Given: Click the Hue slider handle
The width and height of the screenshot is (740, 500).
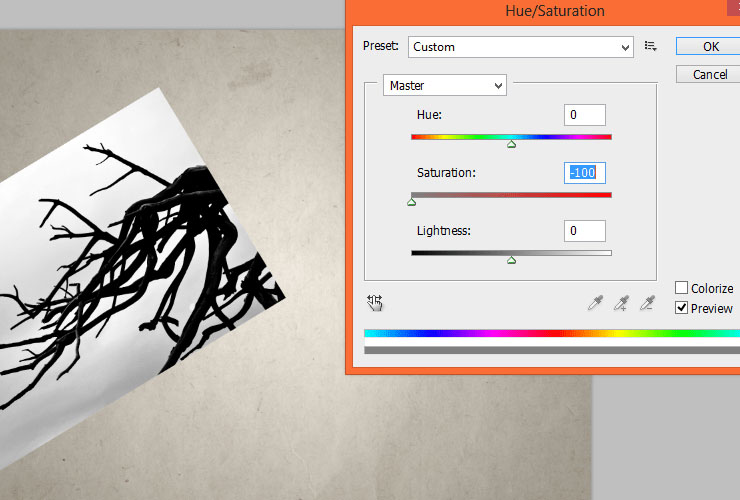Looking at the screenshot, I should tap(512, 144).
